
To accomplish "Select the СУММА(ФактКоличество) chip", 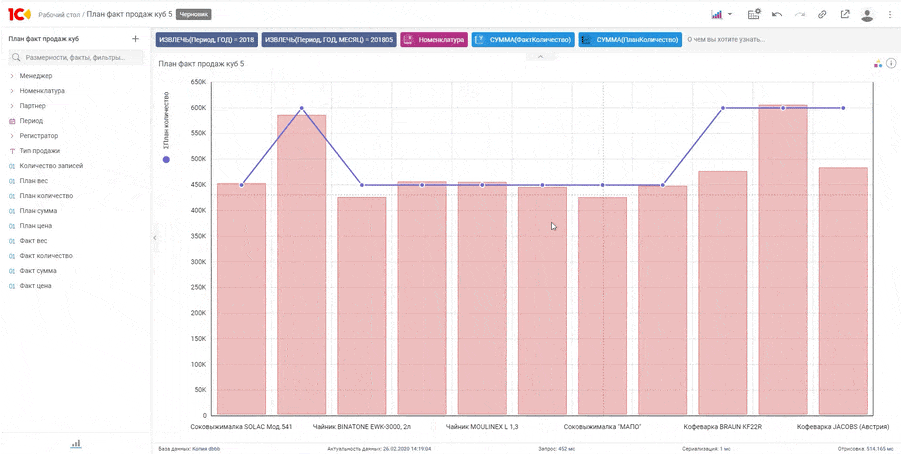I will tap(523, 39).
